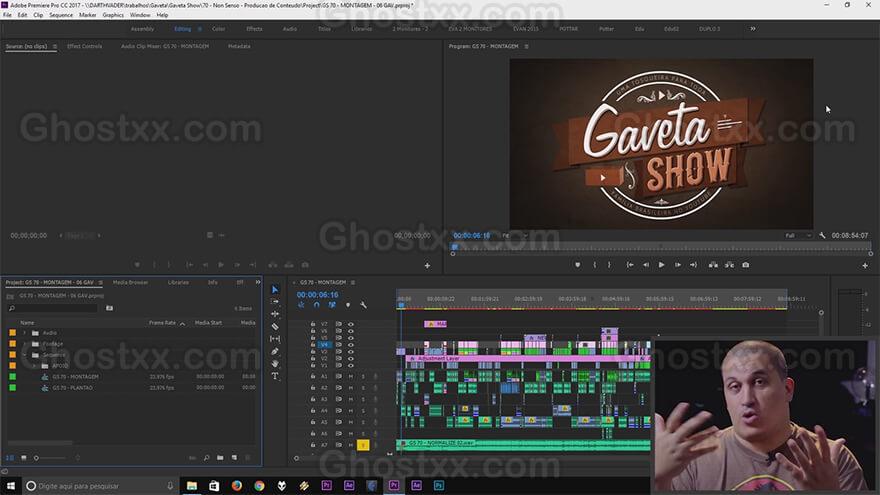Expand the APOIO bin
880x495 pixels.
coord(34,366)
